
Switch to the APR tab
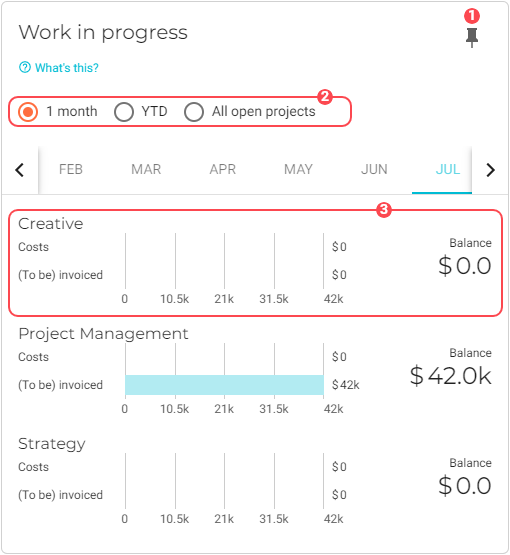[x=223, y=170]
